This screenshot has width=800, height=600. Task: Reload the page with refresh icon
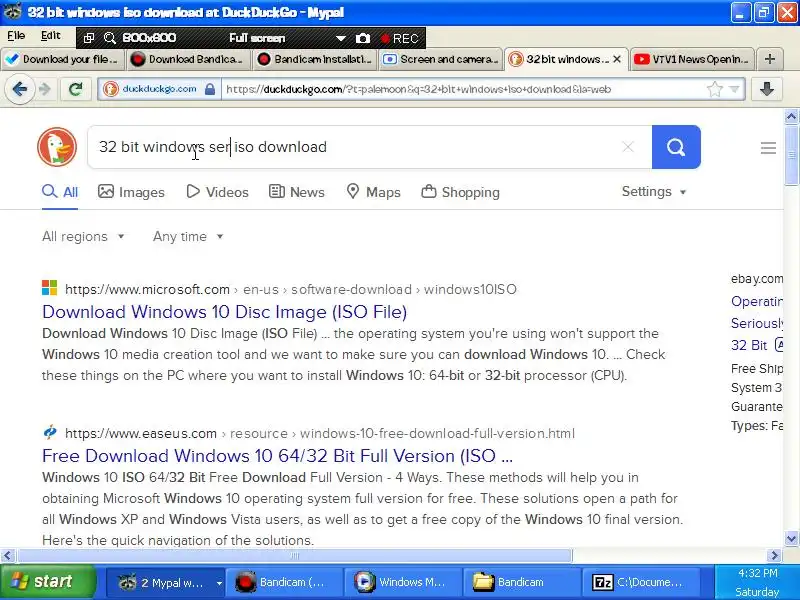76,89
